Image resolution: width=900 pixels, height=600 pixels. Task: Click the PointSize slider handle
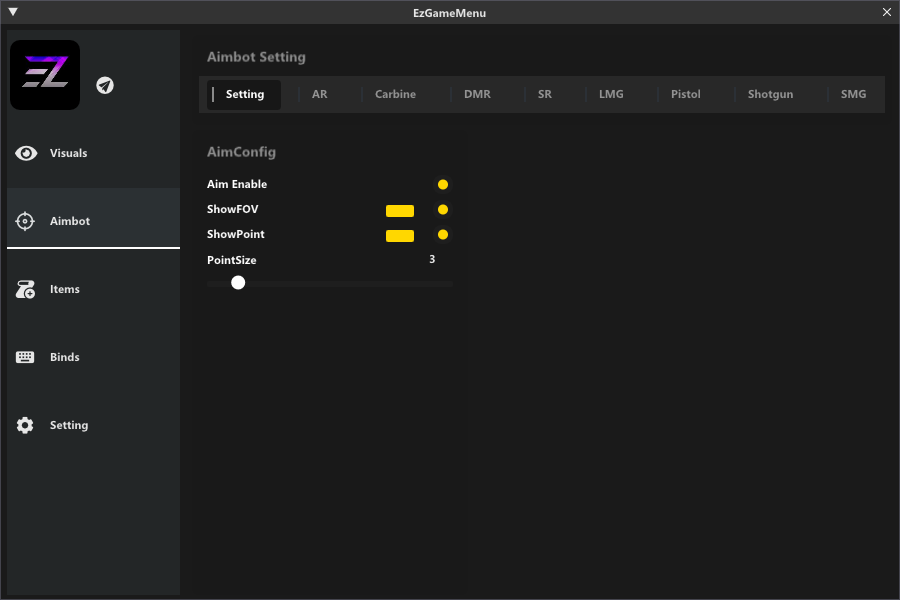238,282
